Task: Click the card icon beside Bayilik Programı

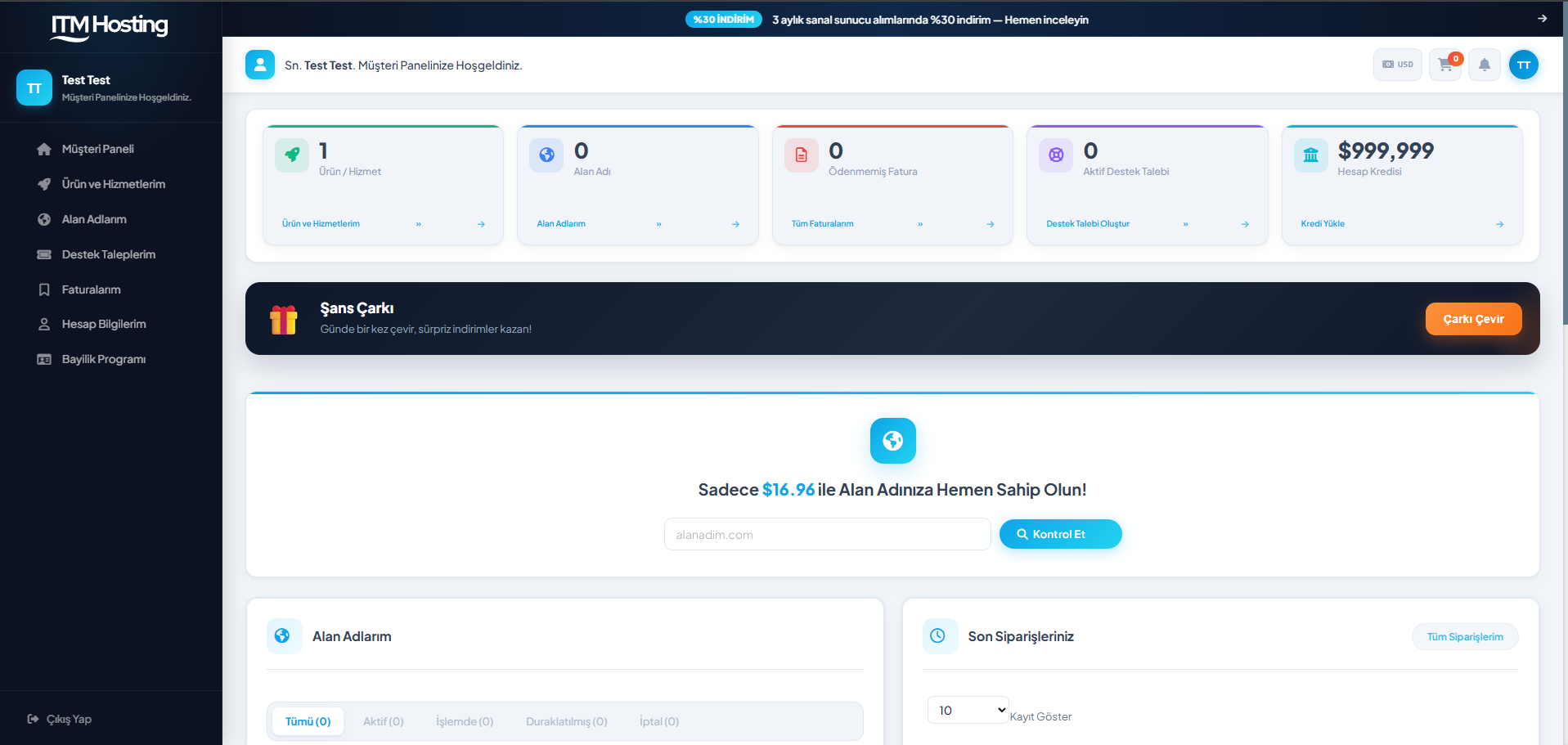Action: pos(44,359)
